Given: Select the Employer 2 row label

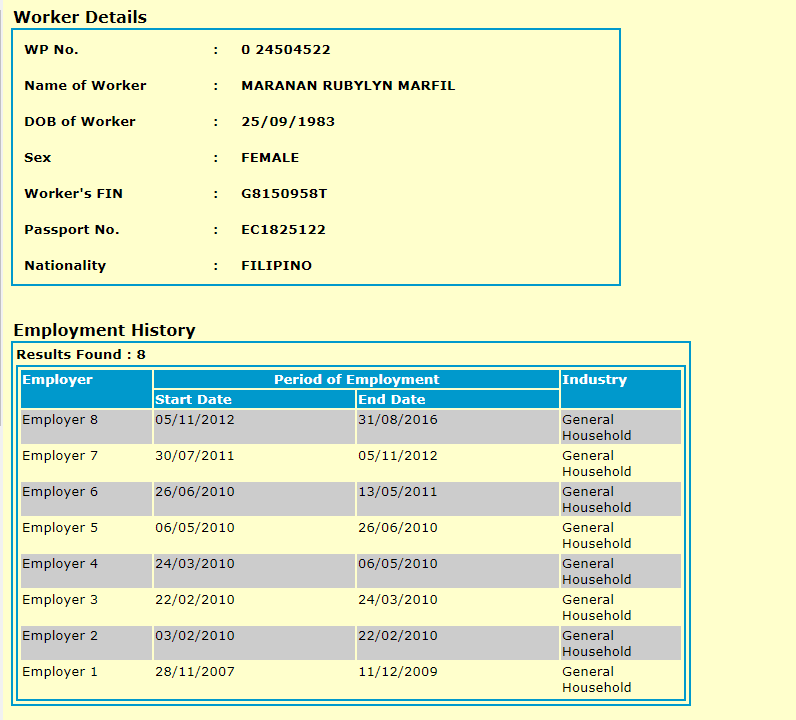Looking at the screenshot, I should [x=60, y=636].
